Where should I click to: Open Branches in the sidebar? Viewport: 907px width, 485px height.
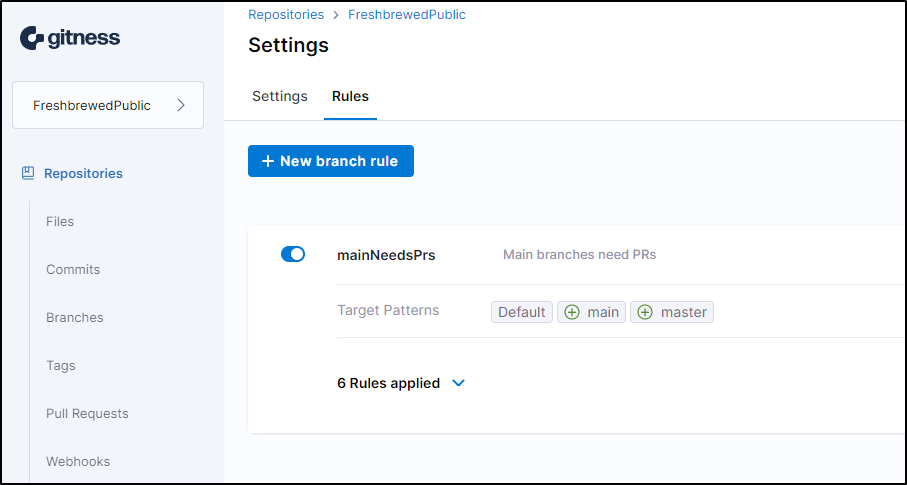[75, 317]
